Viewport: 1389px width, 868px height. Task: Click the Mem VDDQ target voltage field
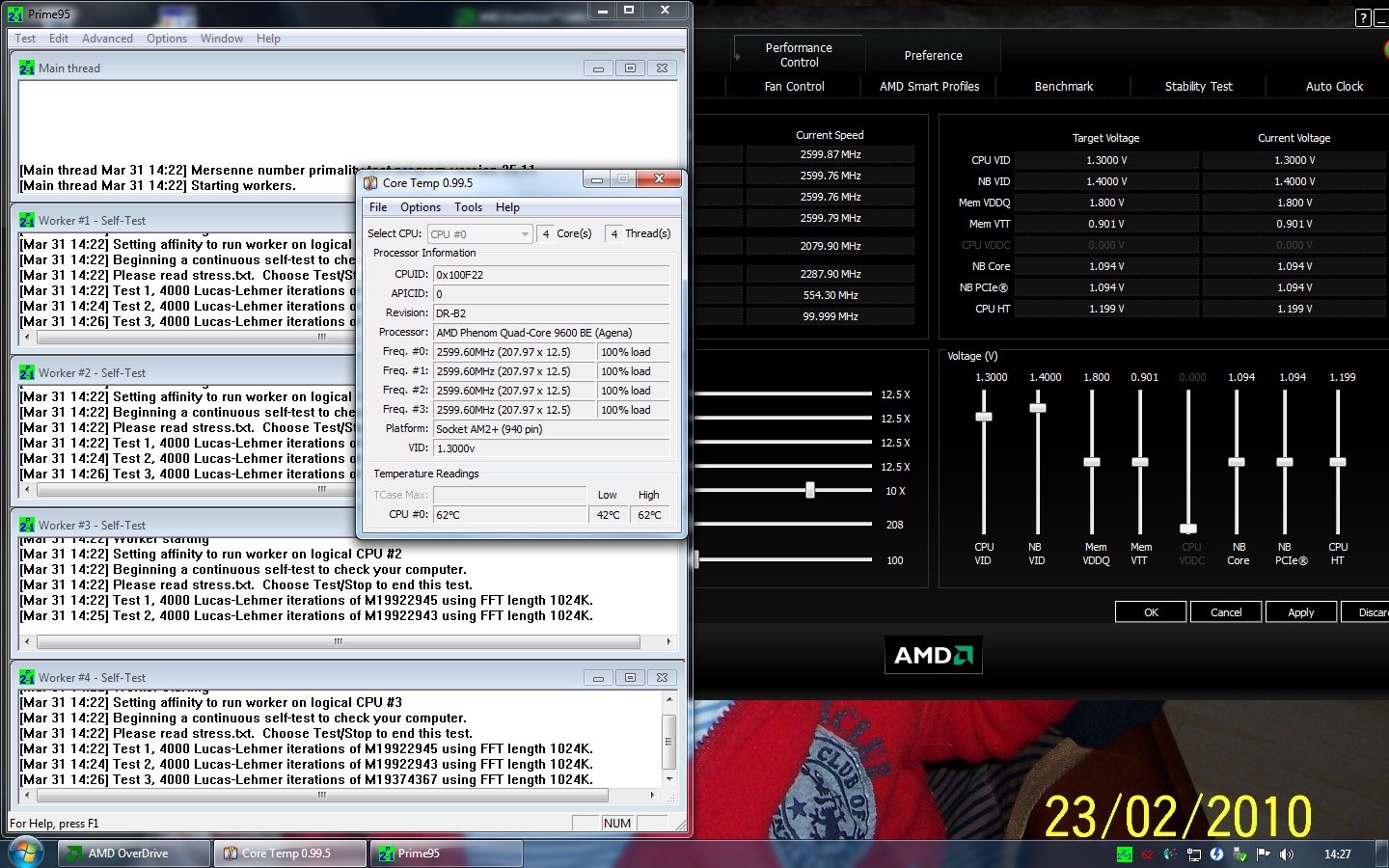point(1106,203)
